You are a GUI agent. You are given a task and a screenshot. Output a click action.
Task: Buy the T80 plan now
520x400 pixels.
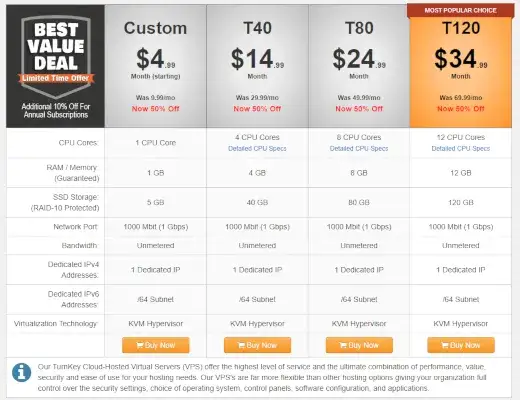(359, 345)
